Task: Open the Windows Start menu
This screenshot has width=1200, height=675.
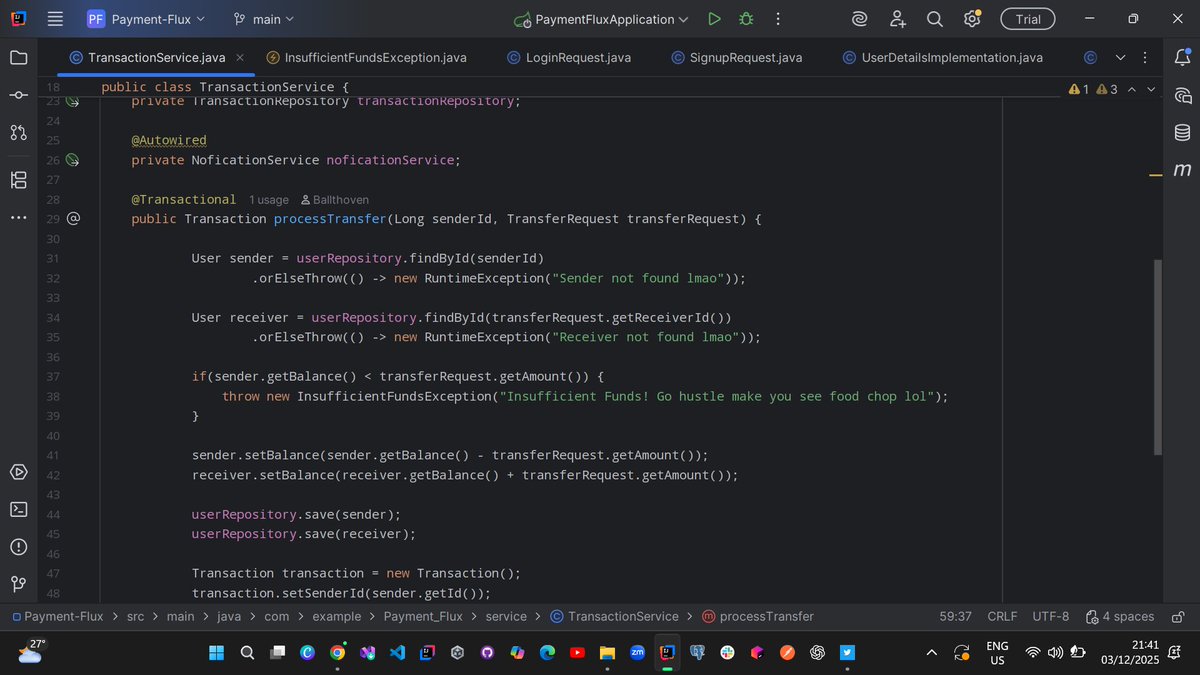Action: click(x=217, y=653)
